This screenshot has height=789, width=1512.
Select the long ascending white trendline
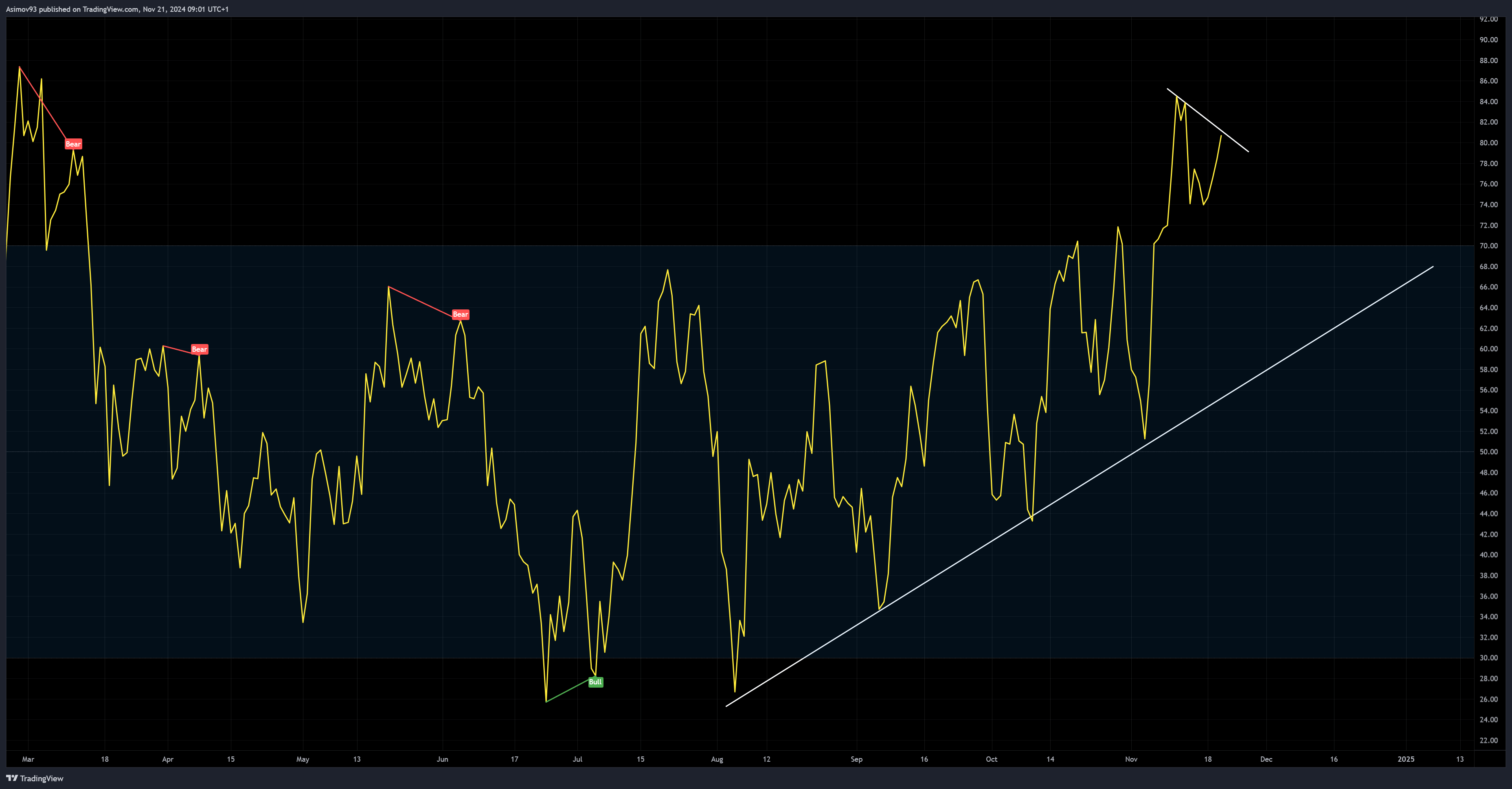[x=1080, y=486]
